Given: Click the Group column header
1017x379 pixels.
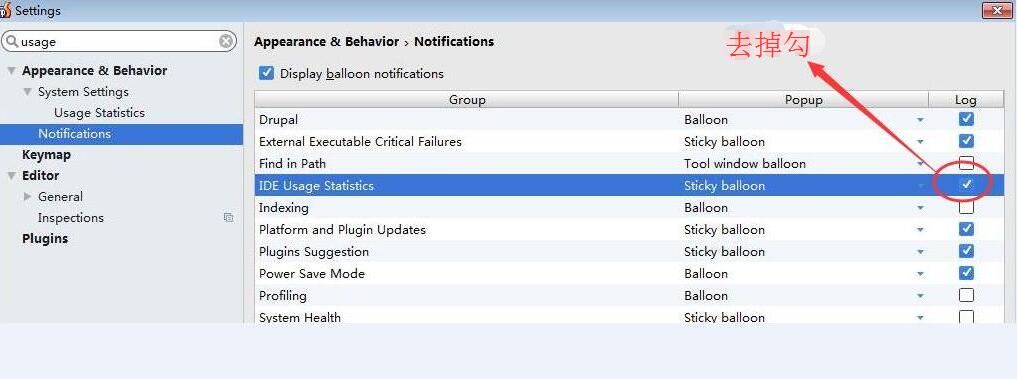Looking at the screenshot, I should (466, 99).
